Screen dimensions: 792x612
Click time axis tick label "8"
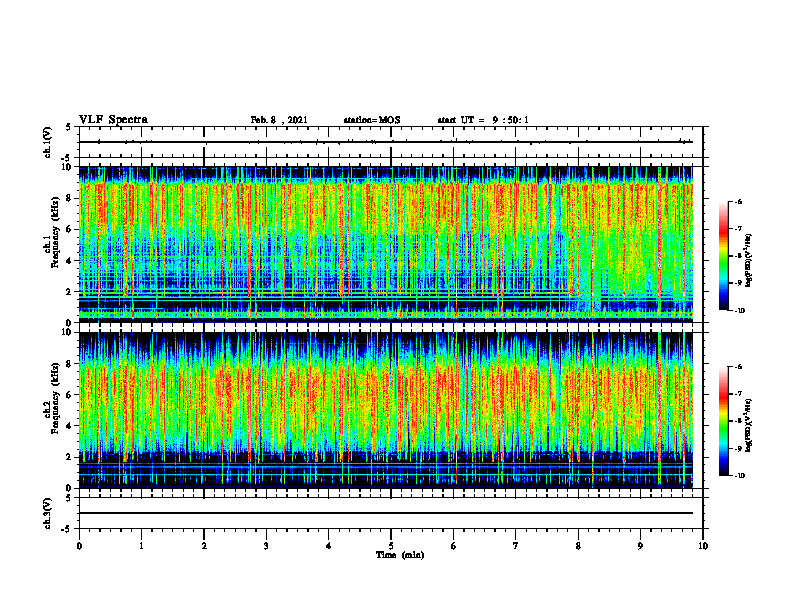pyautogui.click(x=578, y=546)
